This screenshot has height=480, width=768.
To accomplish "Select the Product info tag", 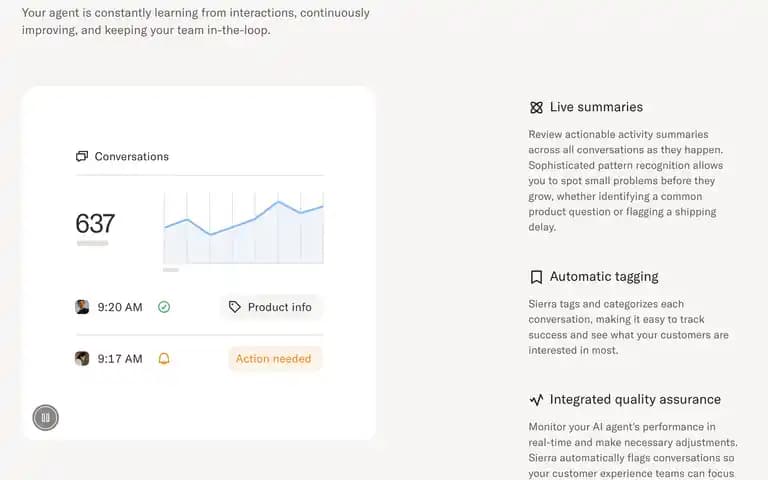I will [270, 307].
